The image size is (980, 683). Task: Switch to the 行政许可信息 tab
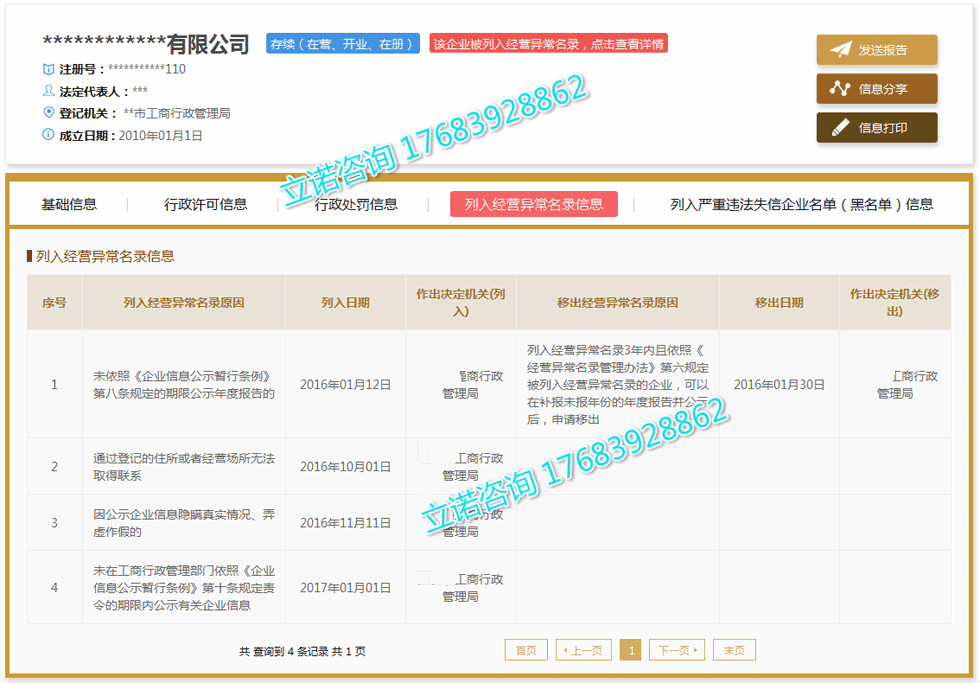205,204
